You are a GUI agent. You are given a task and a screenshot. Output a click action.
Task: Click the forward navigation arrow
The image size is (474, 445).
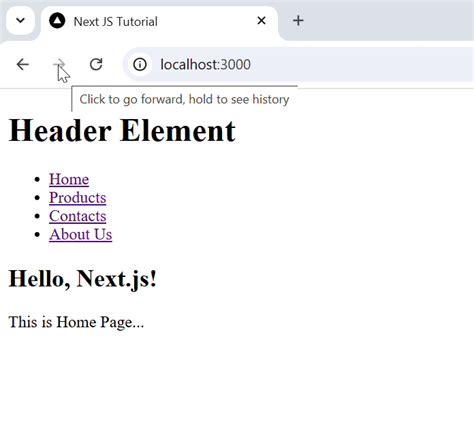(x=59, y=64)
